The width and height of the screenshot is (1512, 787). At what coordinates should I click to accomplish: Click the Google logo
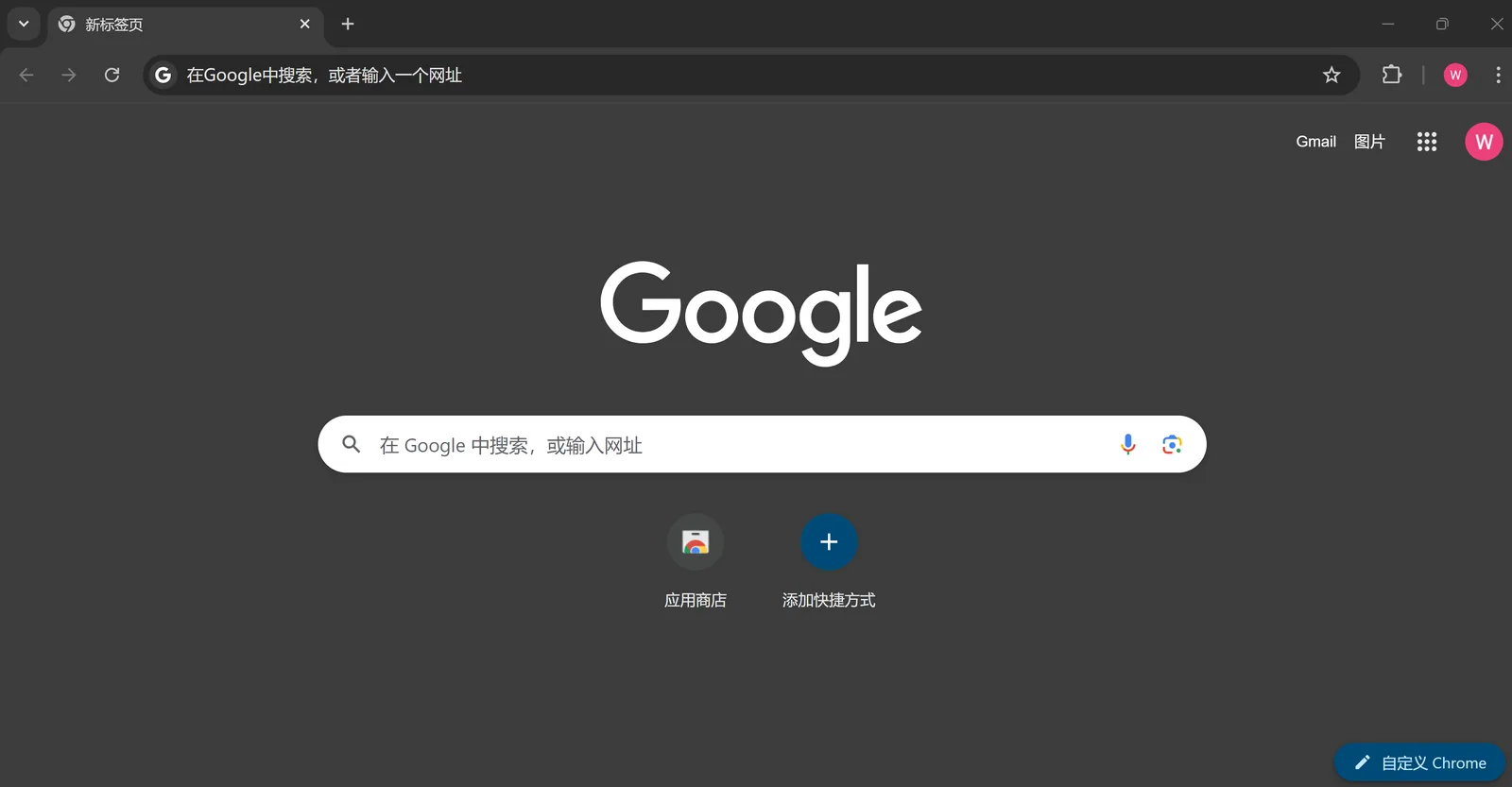762,313
